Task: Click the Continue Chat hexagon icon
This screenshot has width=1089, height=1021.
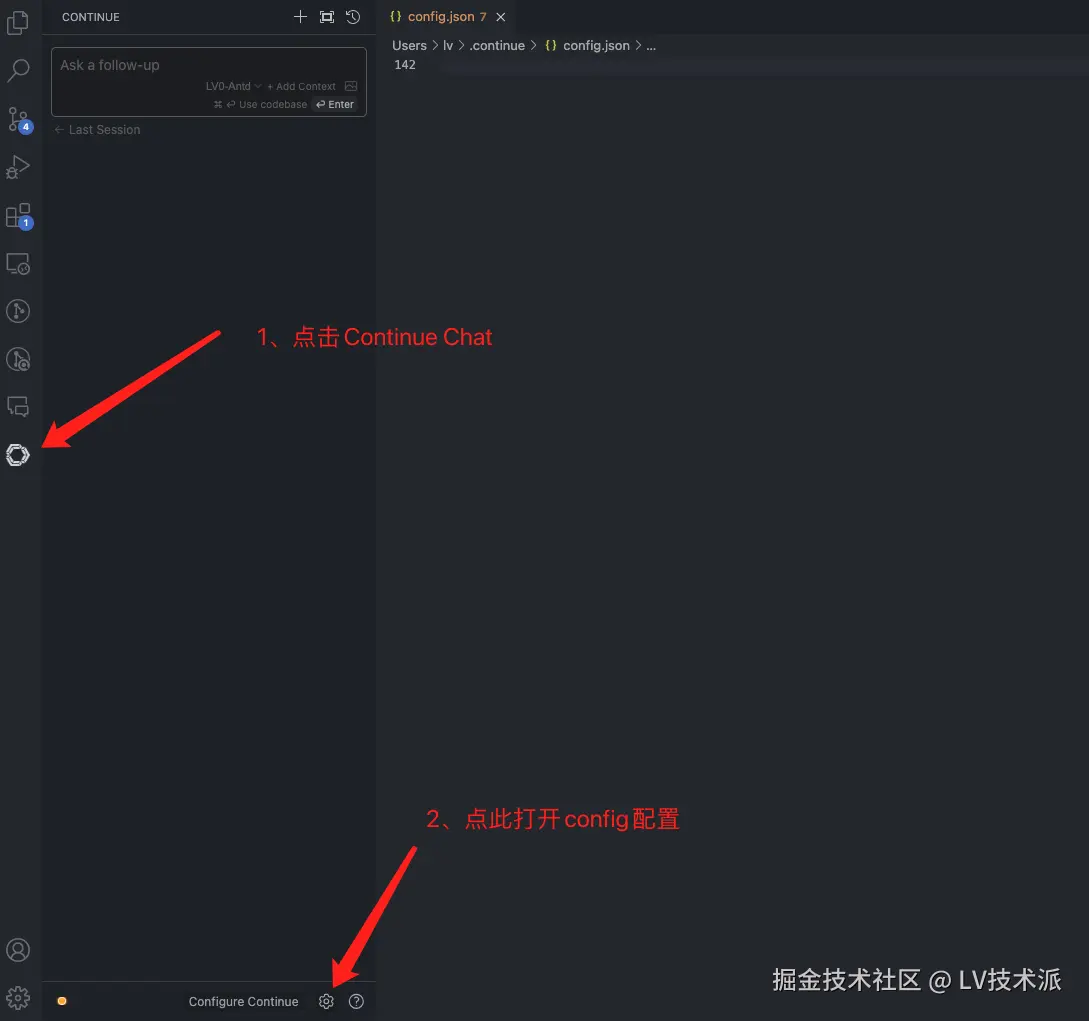Action: point(18,455)
